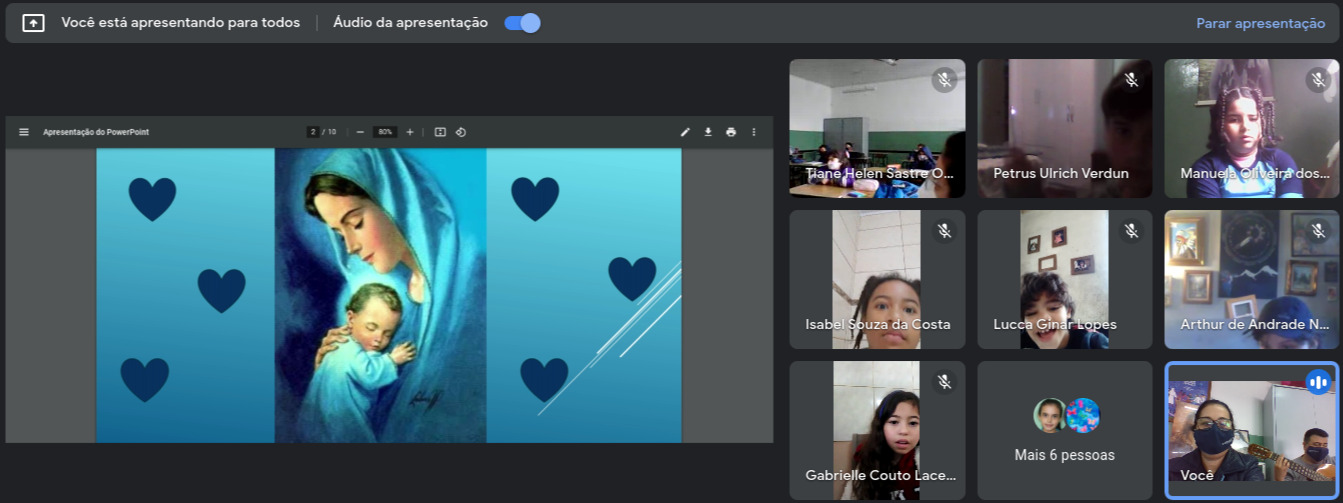The width and height of the screenshot is (1343, 503).
Task: Click muted mic icon on Tiane Helen's tile
Action: [944, 80]
